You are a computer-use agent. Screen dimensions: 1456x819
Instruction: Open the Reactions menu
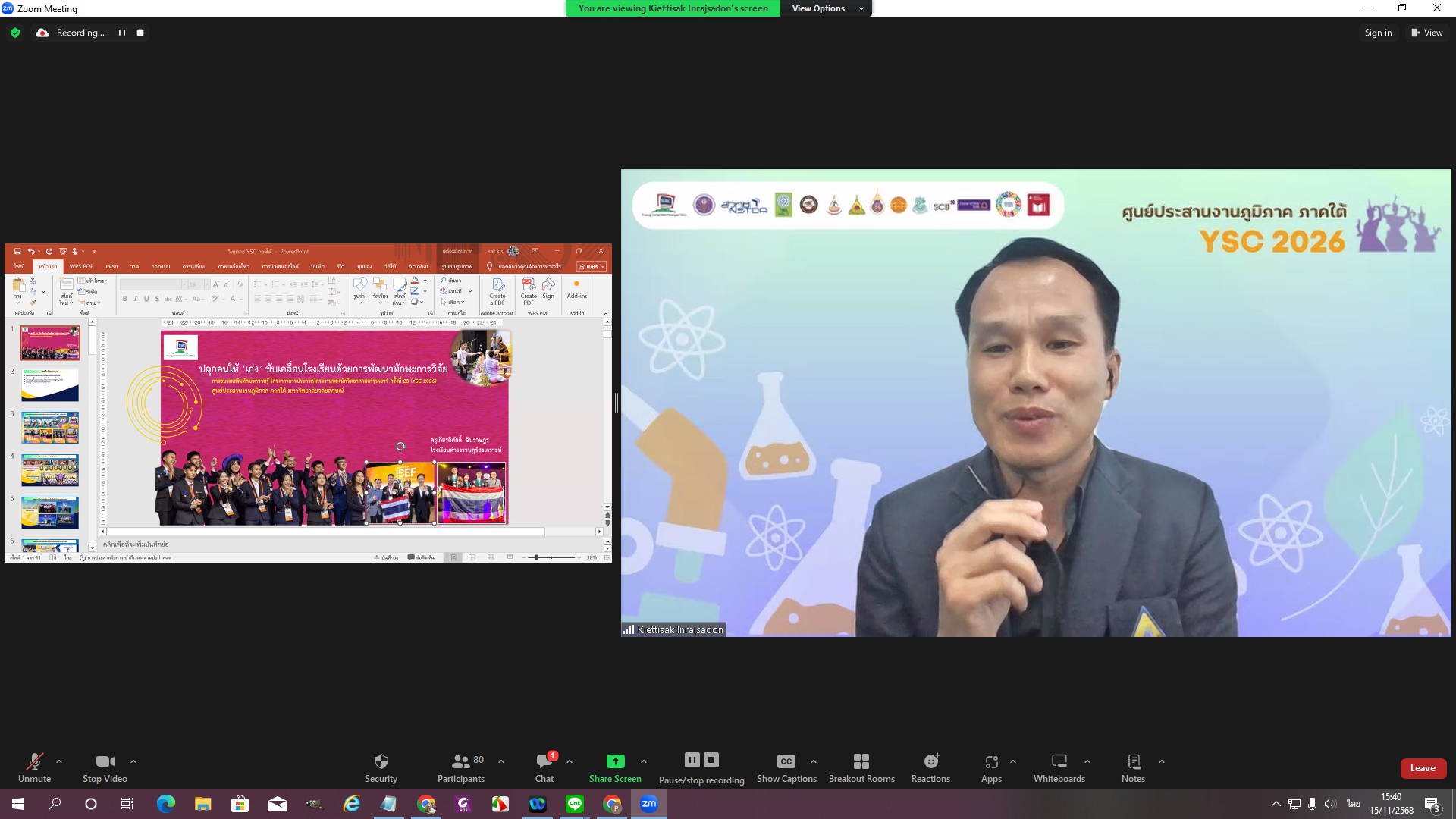[x=930, y=761]
